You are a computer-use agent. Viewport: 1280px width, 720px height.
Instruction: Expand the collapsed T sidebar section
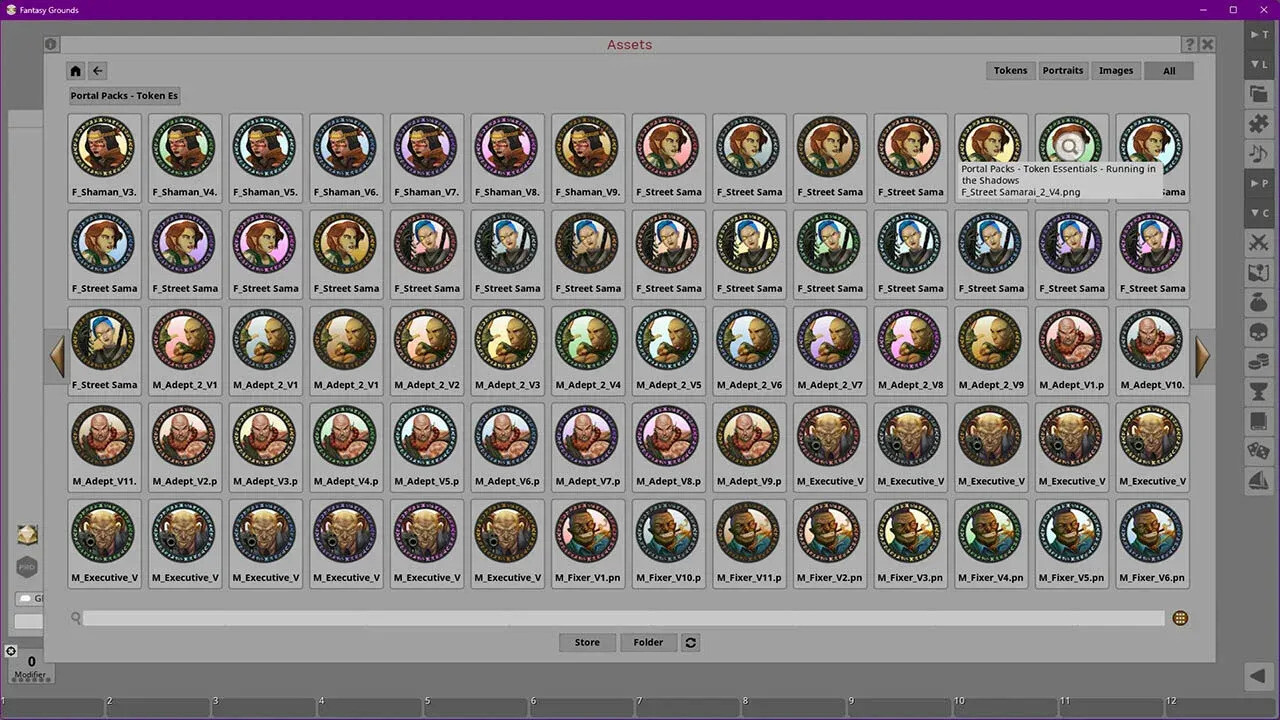point(1258,34)
